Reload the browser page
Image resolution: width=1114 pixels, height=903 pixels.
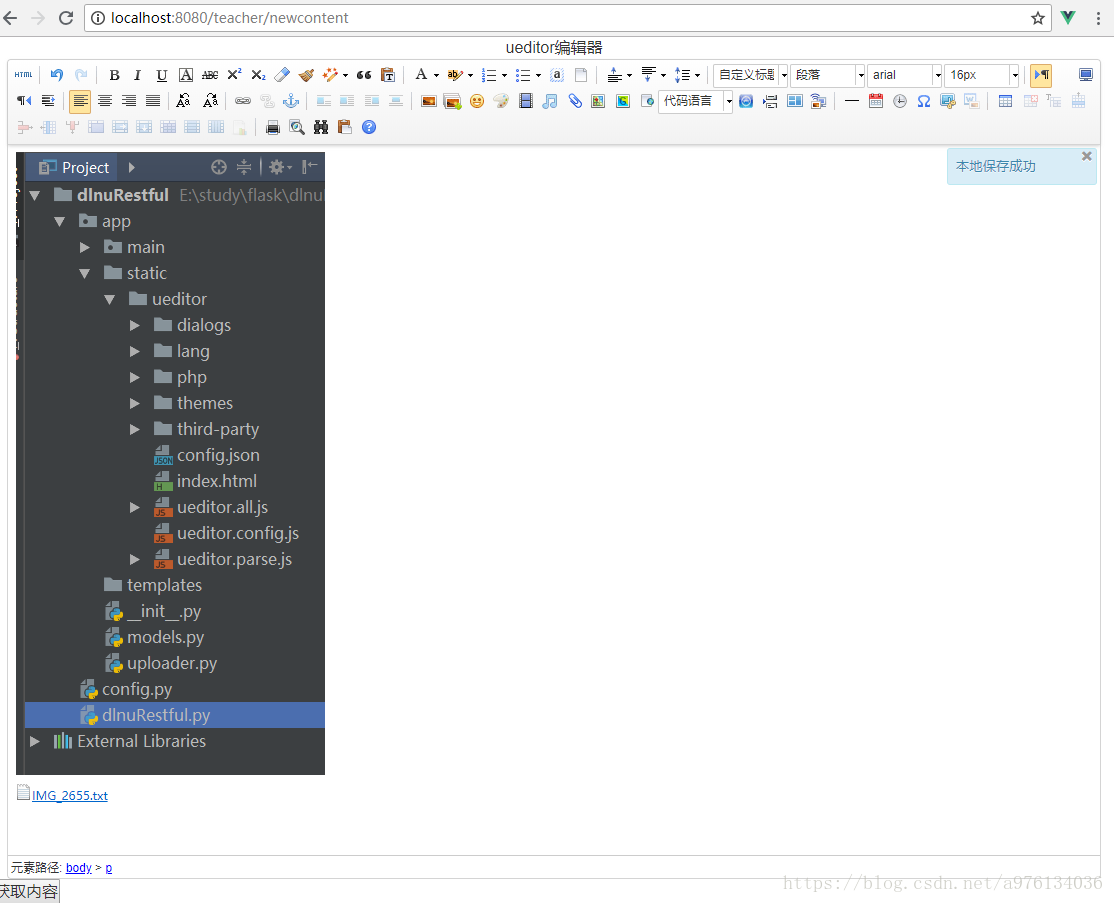click(x=66, y=18)
